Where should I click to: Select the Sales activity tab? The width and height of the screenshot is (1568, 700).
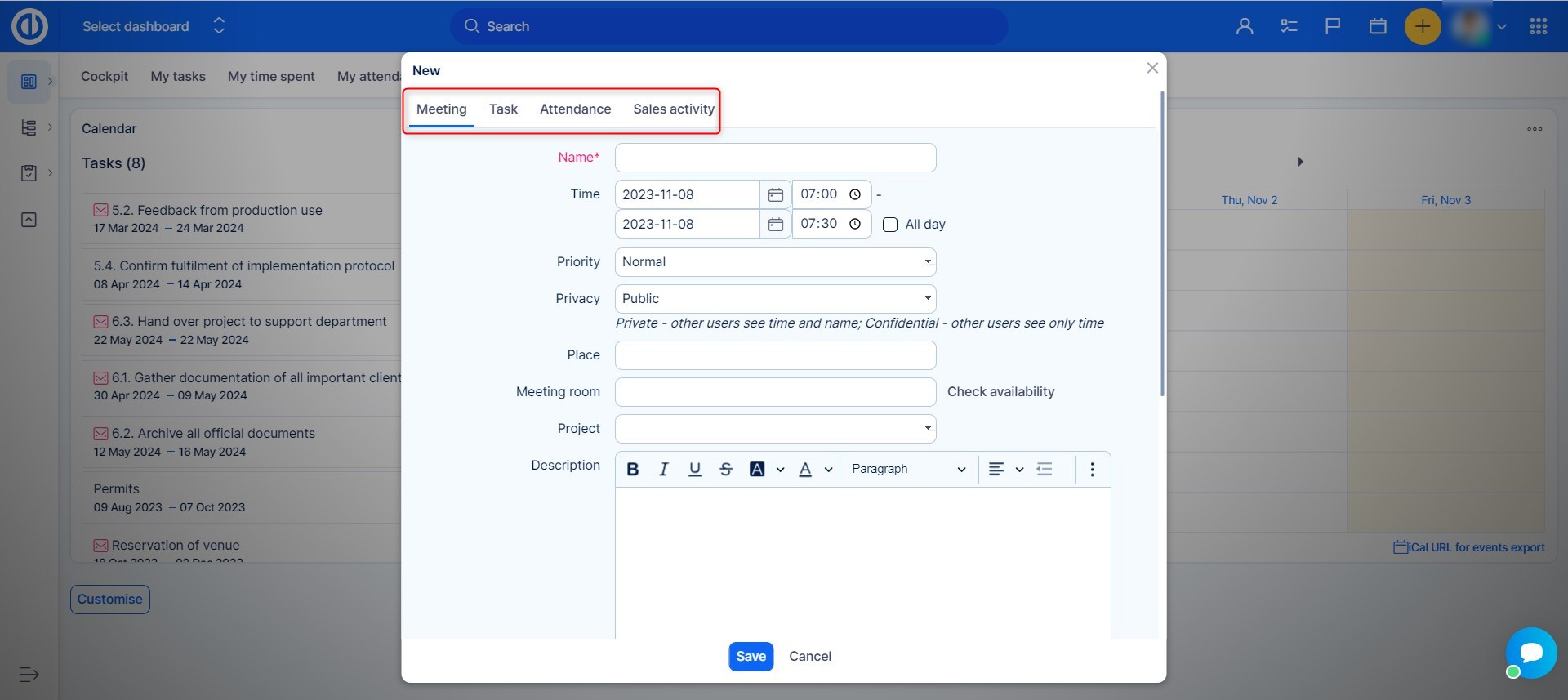coord(673,109)
